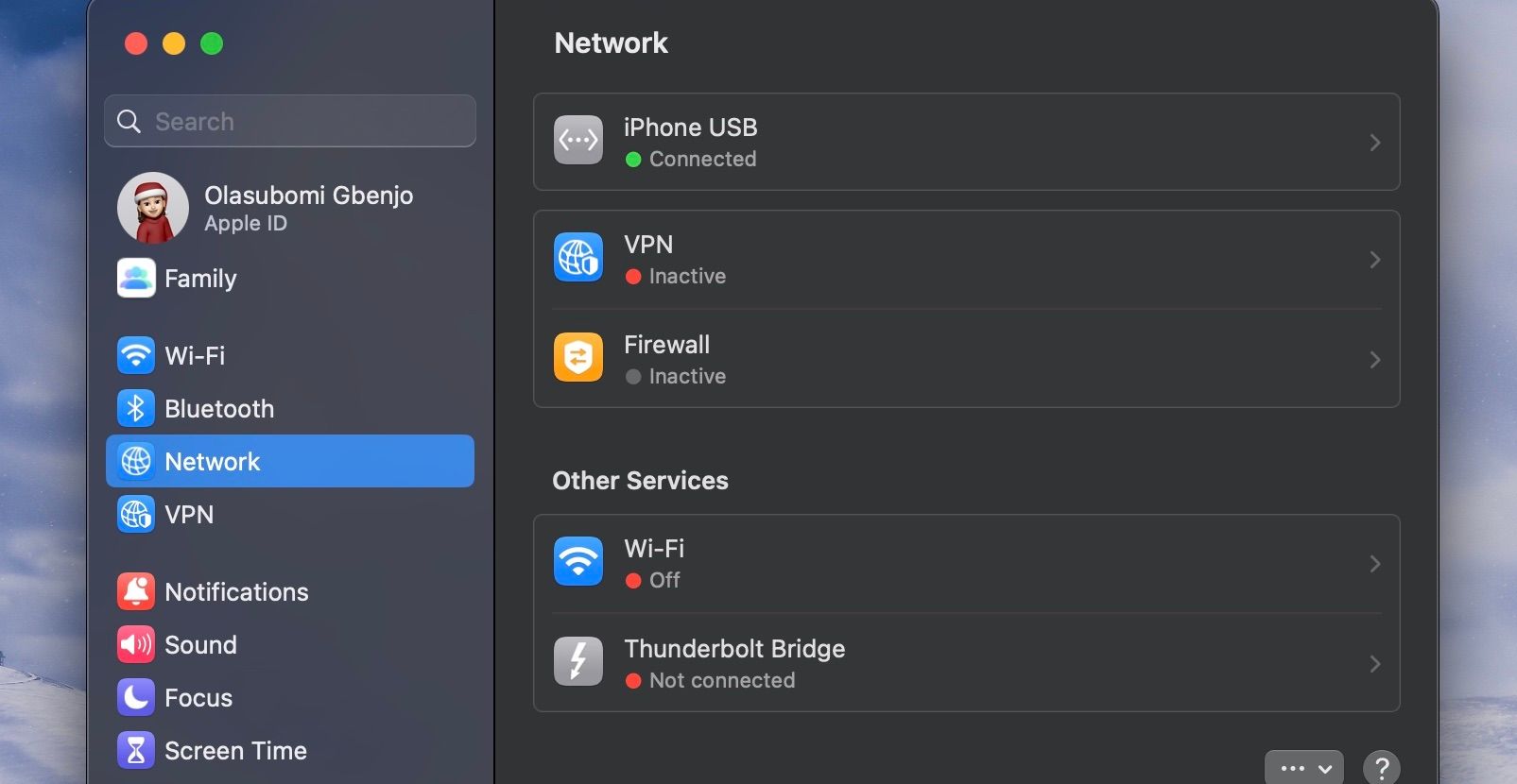The height and width of the screenshot is (784, 1517).
Task: Click the Apple ID memoji avatar
Action: [x=153, y=208]
